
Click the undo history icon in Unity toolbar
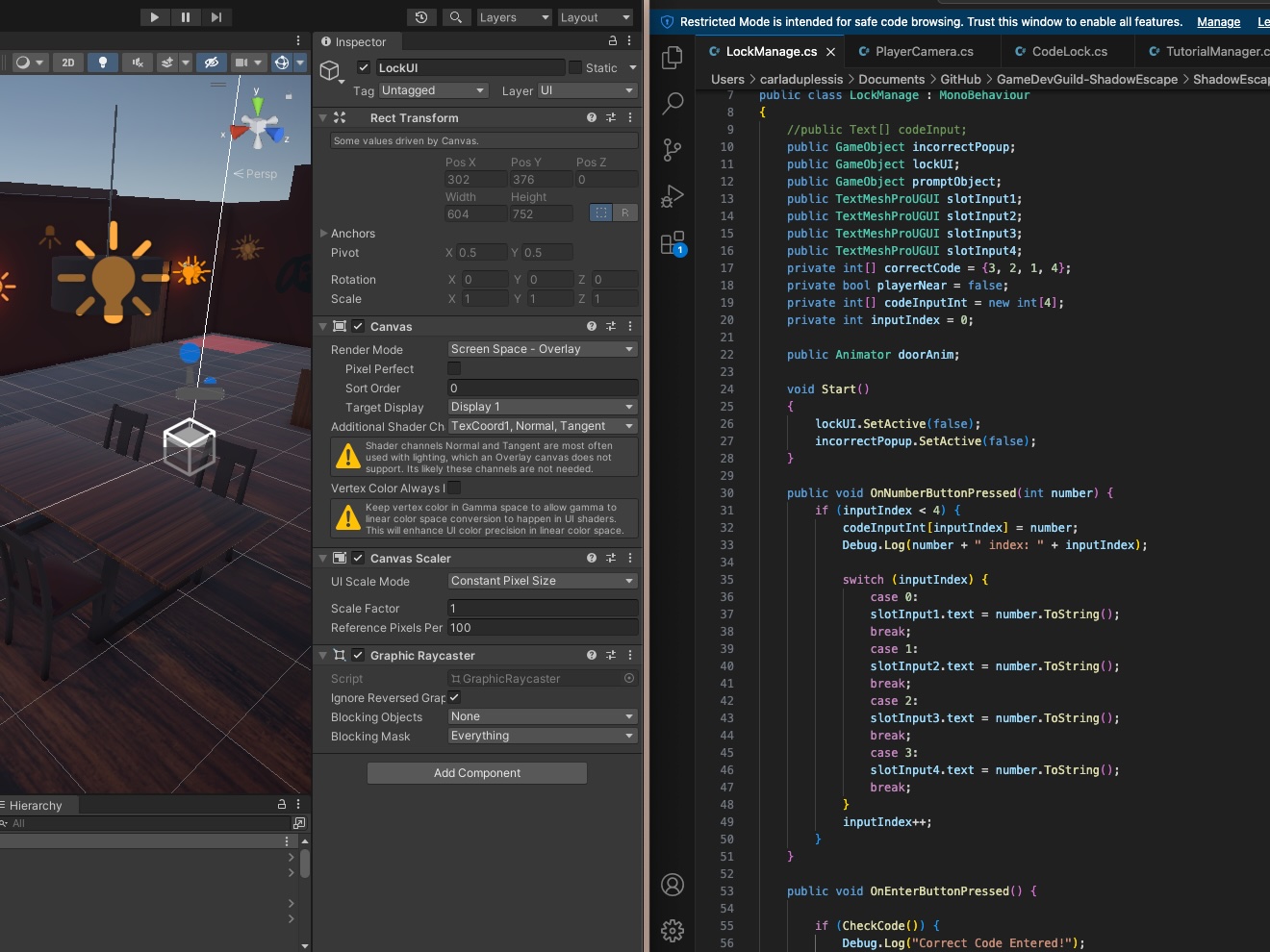coord(421,17)
